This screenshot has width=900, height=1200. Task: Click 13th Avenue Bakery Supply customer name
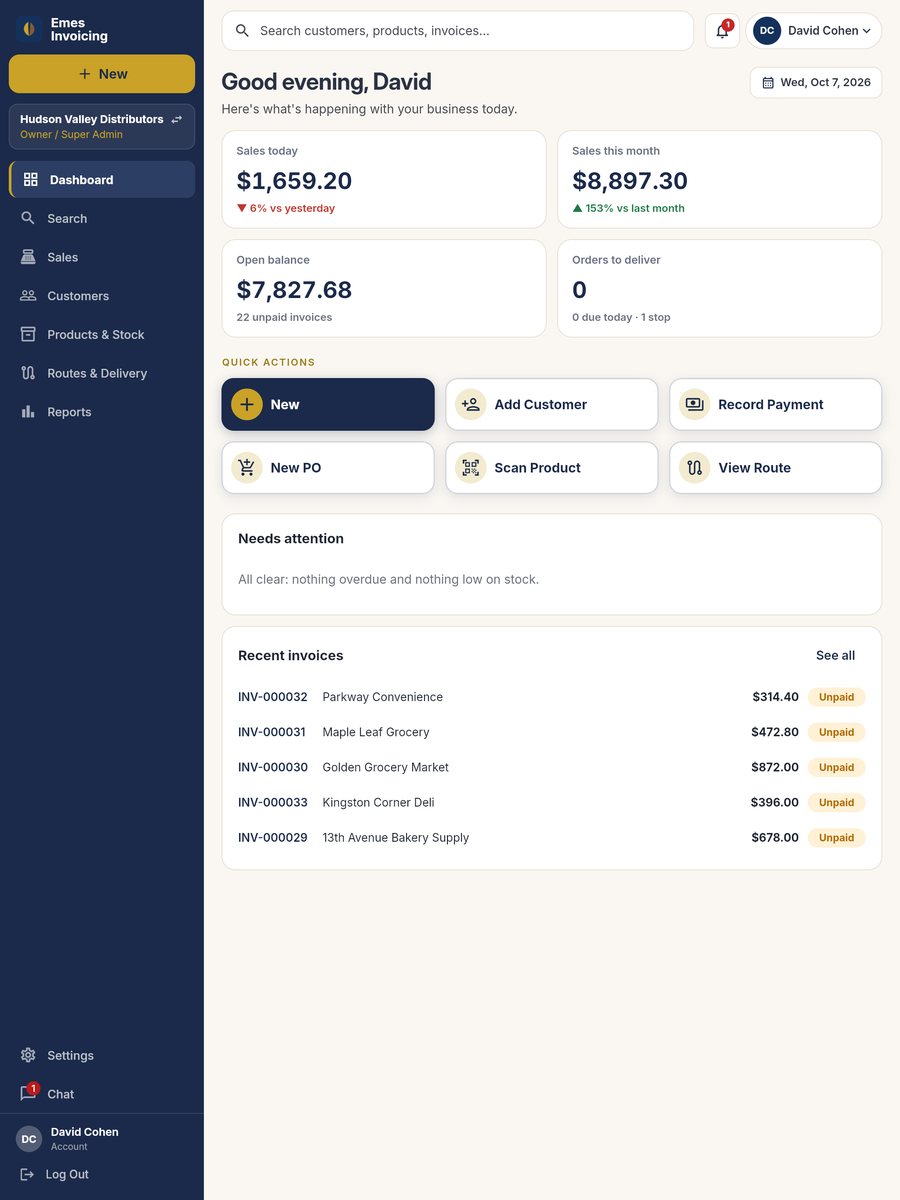(x=395, y=837)
